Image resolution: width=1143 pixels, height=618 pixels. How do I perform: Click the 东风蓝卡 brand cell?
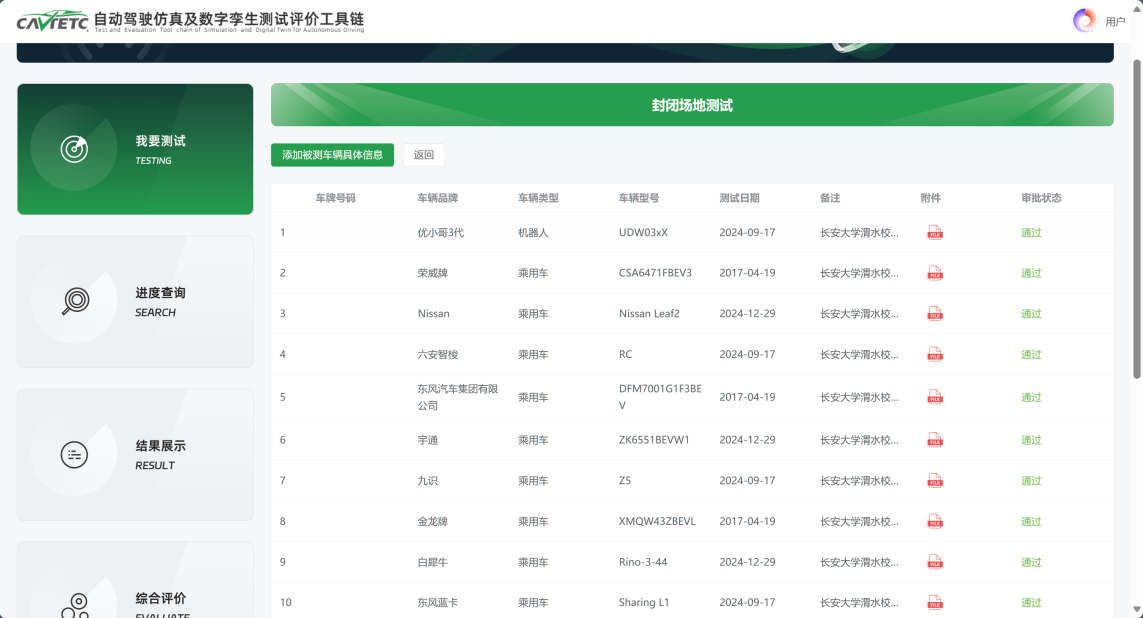pyautogui.click(x=437, y=603)
